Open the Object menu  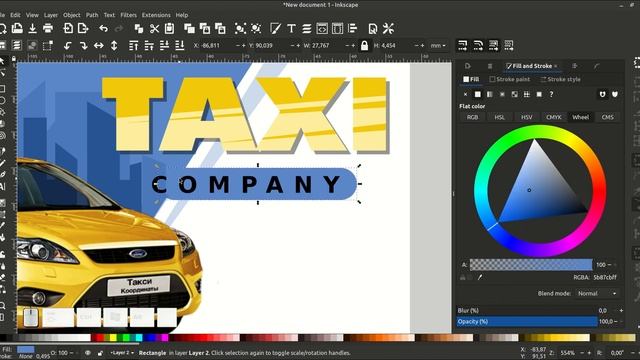pos(72,15)
